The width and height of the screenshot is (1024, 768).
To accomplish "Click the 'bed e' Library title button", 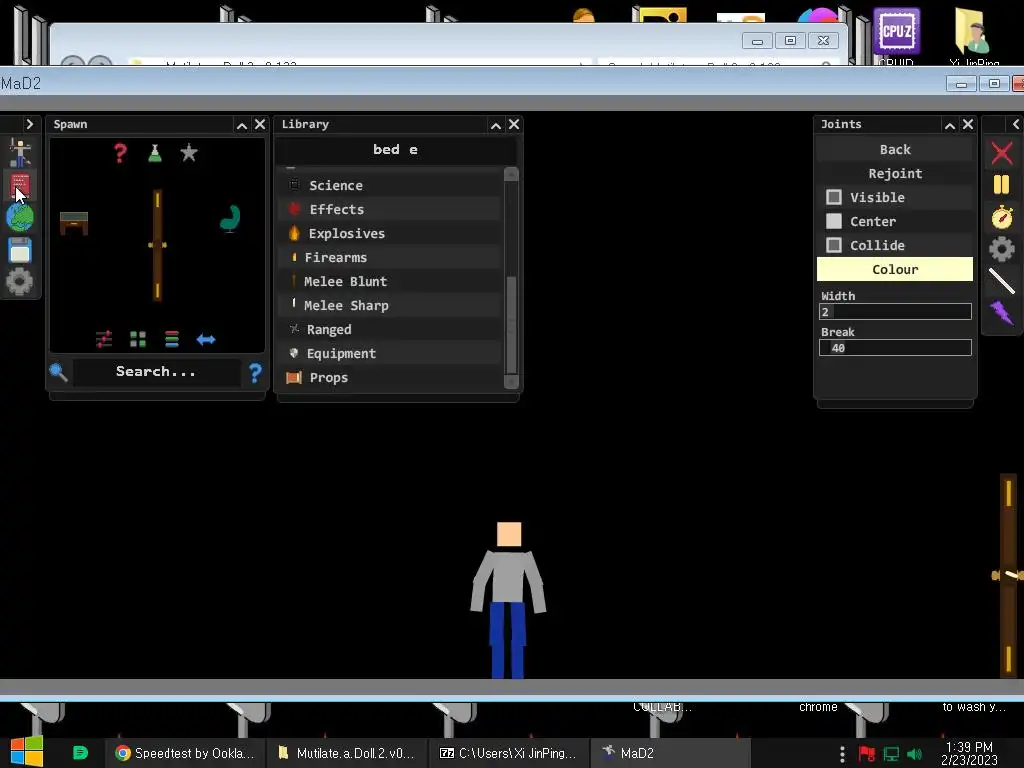I will coord(395,150).
